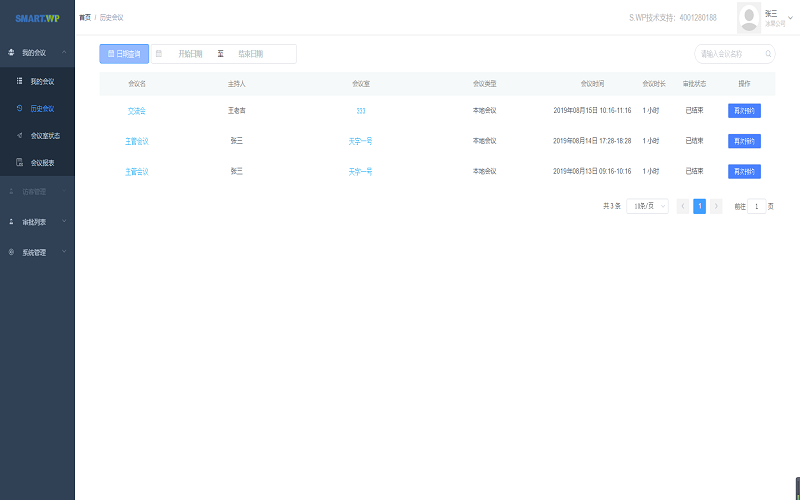800x500 pixels.
Task: Click the 结束日期 end date field
Action: 251,54
